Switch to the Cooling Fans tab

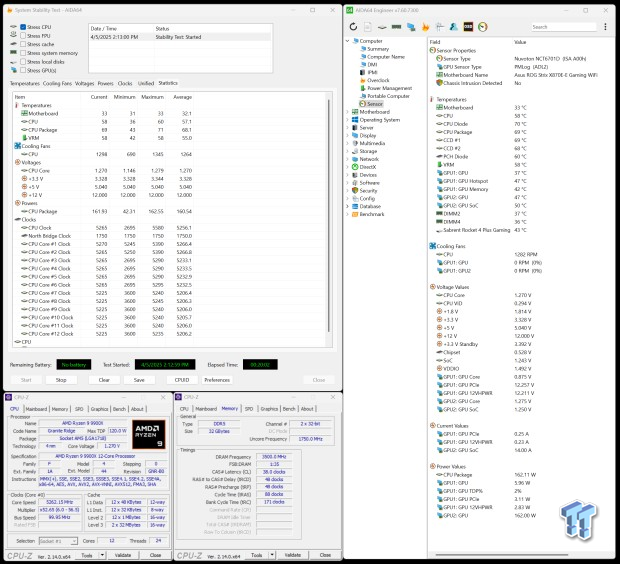[x=57, y=83]
